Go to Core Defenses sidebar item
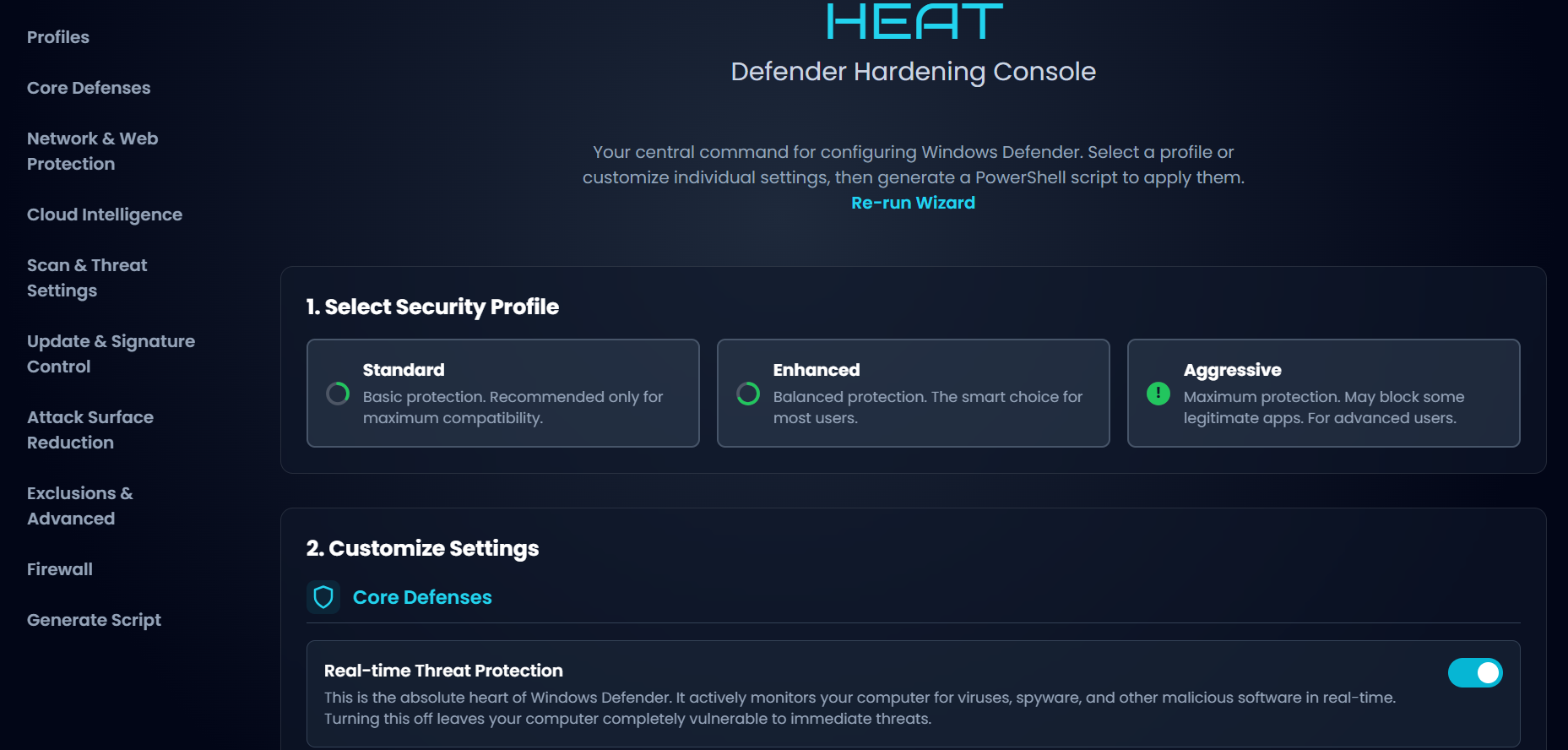1568x750 pixels. click(89, 88)
